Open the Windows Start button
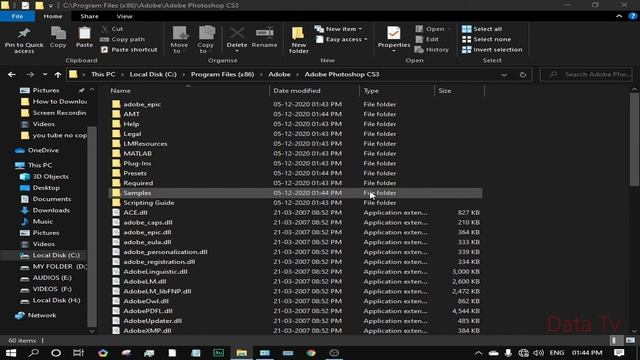This screenshot has height=360, width=640. (x=11, y=353)
